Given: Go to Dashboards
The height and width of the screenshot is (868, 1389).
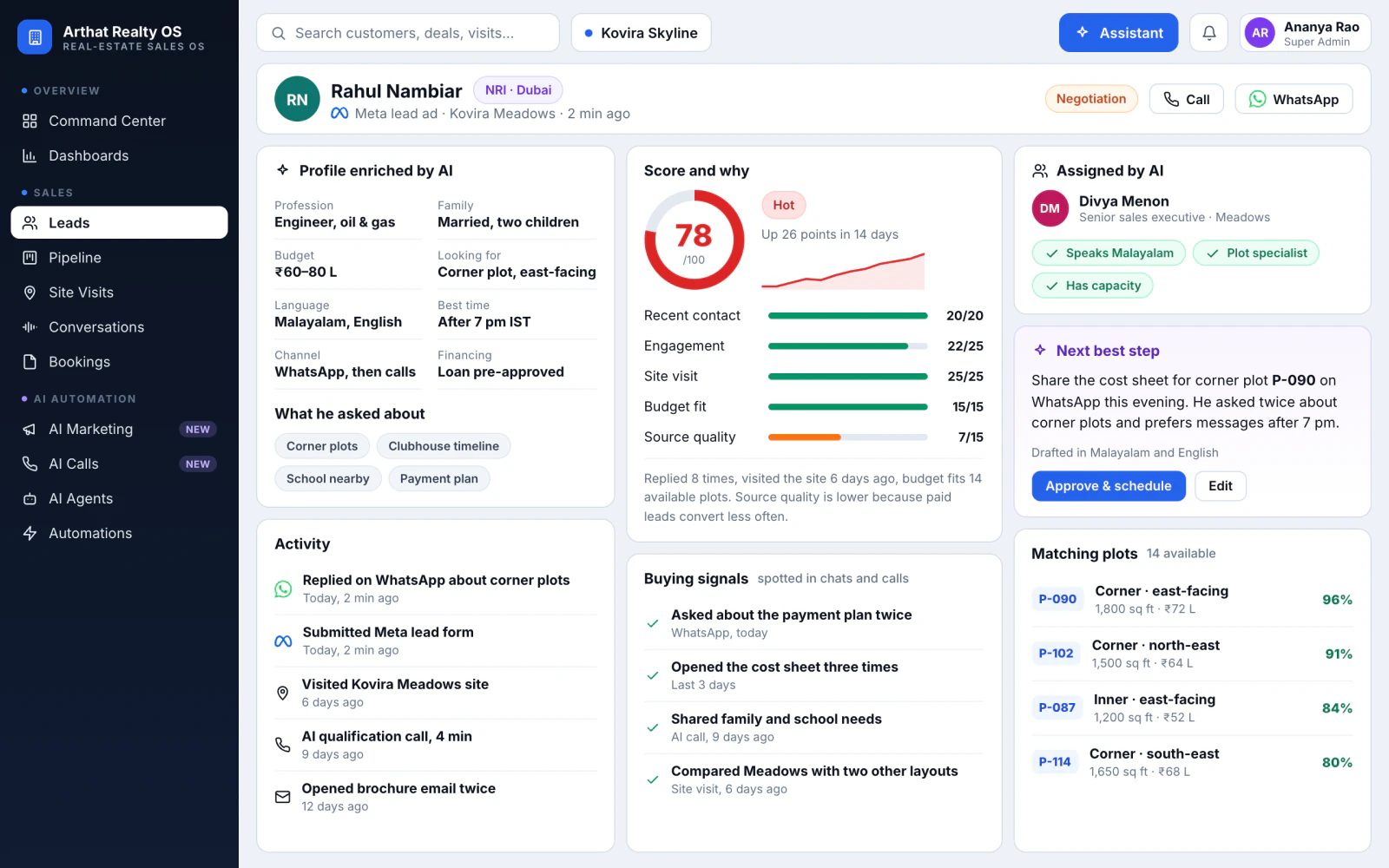Looking at the screenshot, I should coord(119,155).
